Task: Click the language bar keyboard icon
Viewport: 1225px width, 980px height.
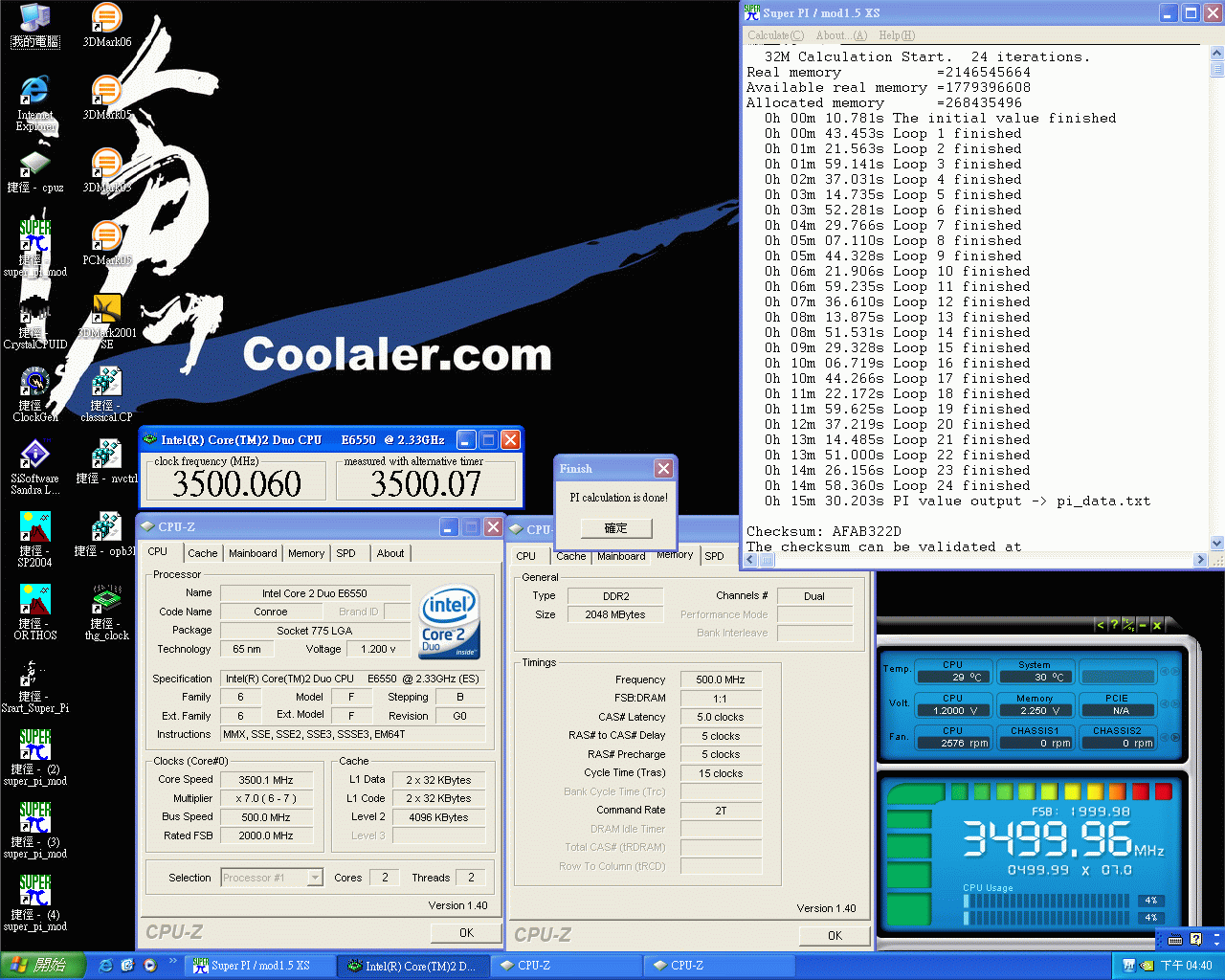Action: tap(1175, 940)
